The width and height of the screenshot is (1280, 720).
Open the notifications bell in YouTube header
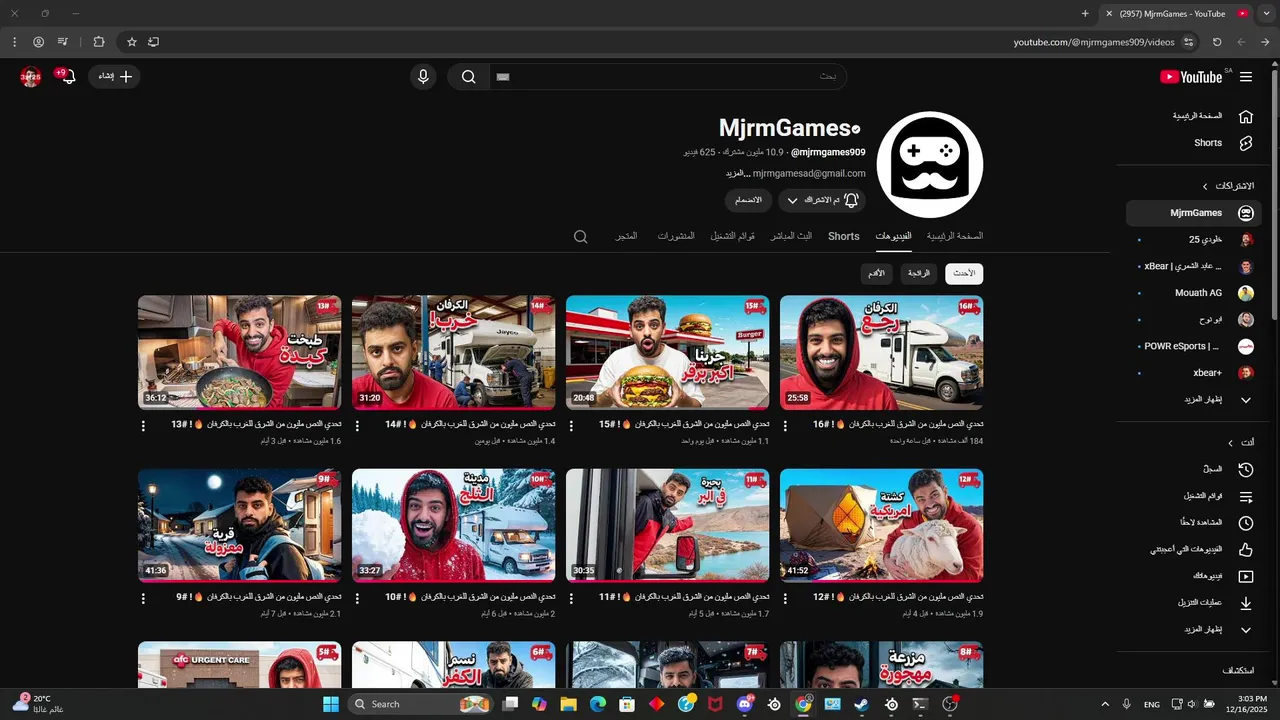pyautogui.click(x=67, y=77)
